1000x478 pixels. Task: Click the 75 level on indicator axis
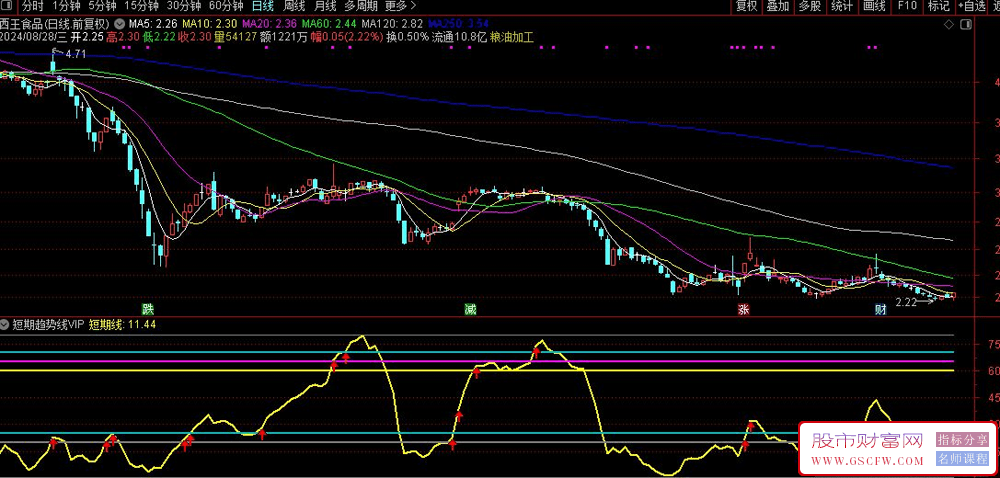pyautogui.click(x=993, y=344)
